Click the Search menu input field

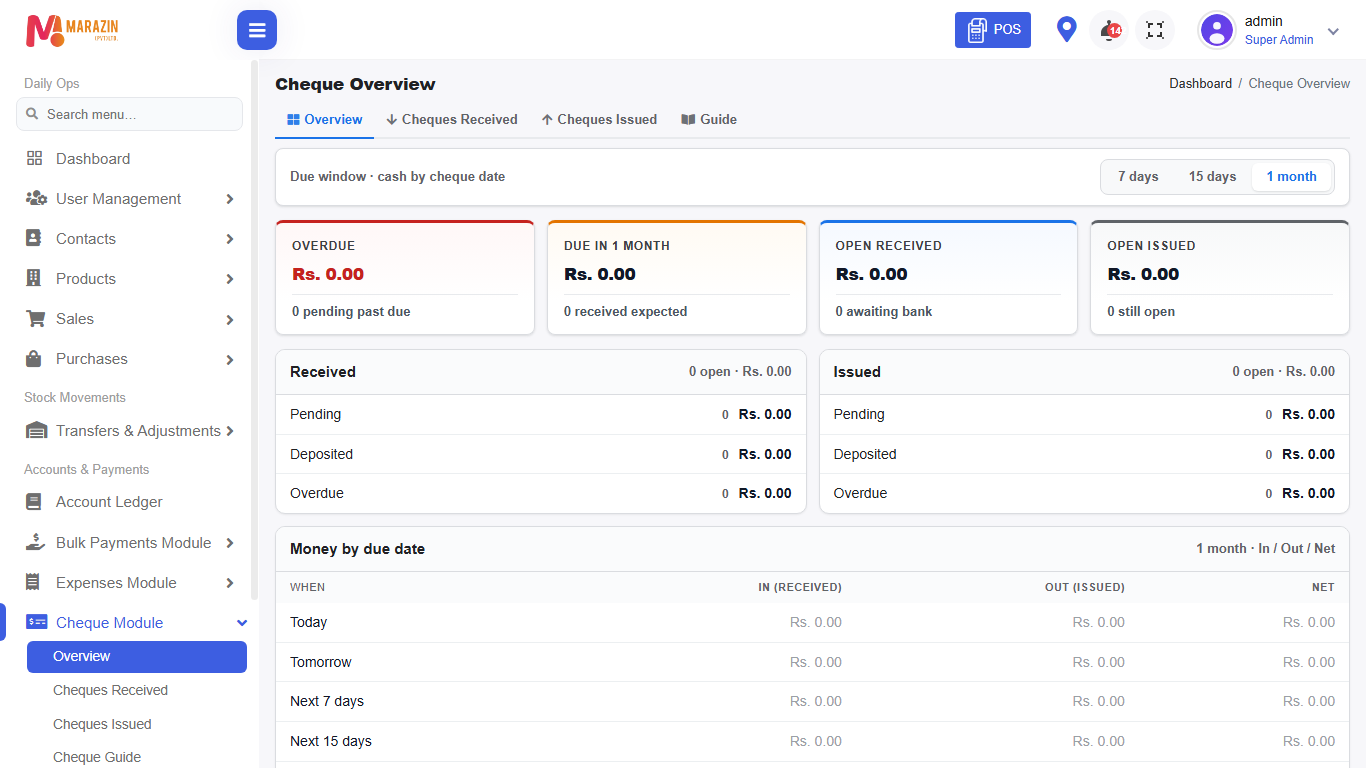129,114
